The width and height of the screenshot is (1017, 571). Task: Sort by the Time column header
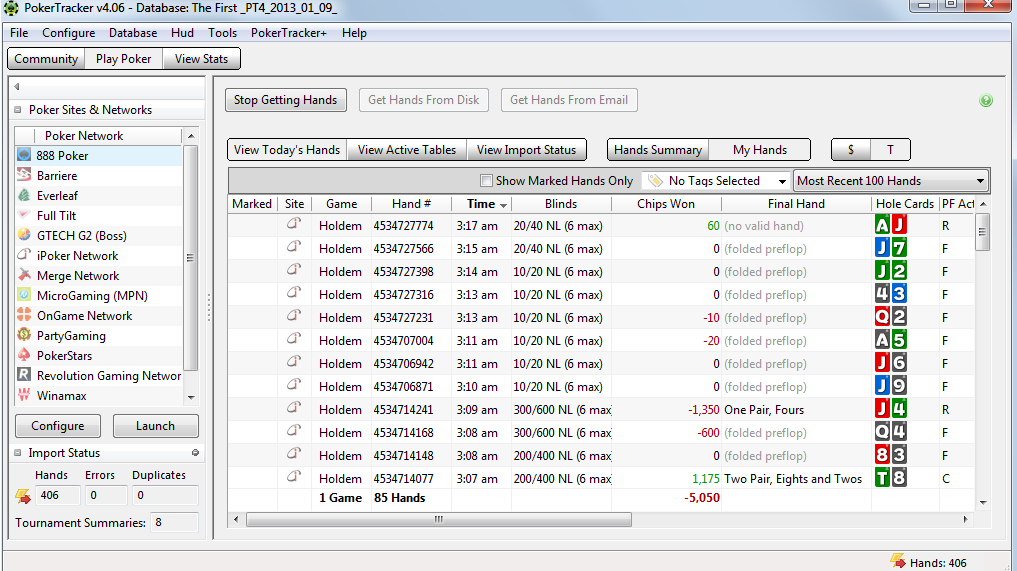point(481,204)
